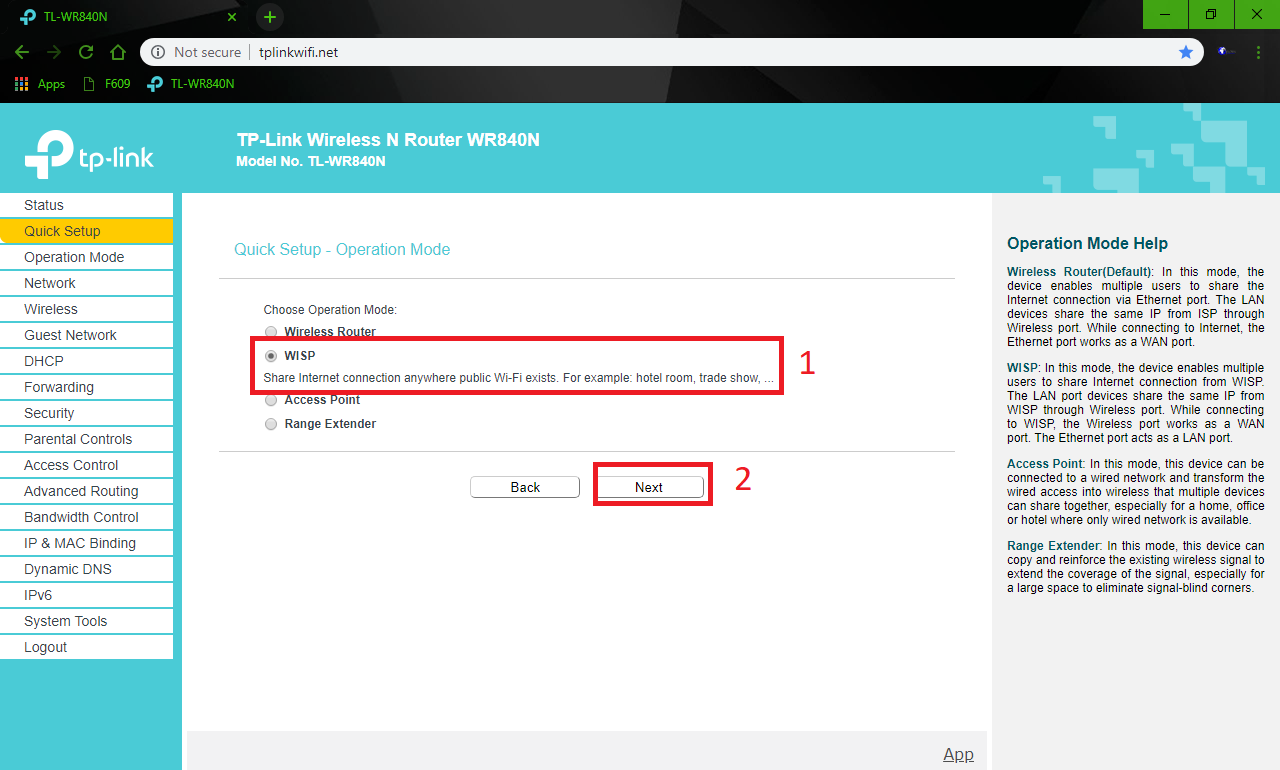Open the Forwarding menu
Screen dimensions: 1280x770
pyautogui.click(x=86, y=387)
